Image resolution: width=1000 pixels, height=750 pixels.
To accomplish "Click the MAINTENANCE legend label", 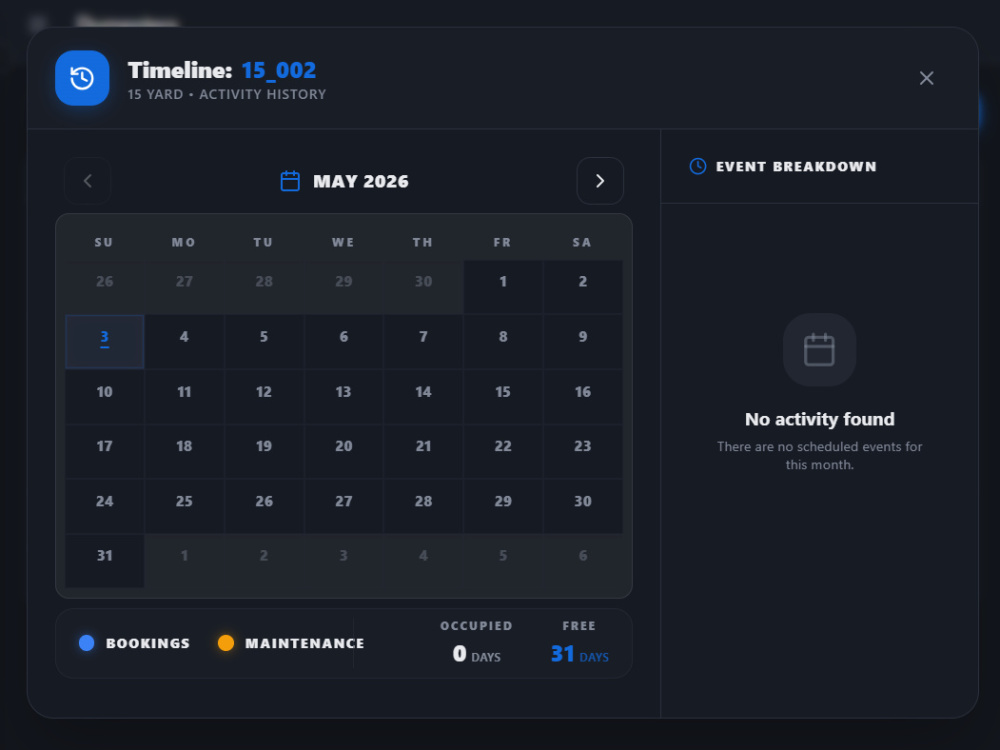I will click(x=305, y=643).
